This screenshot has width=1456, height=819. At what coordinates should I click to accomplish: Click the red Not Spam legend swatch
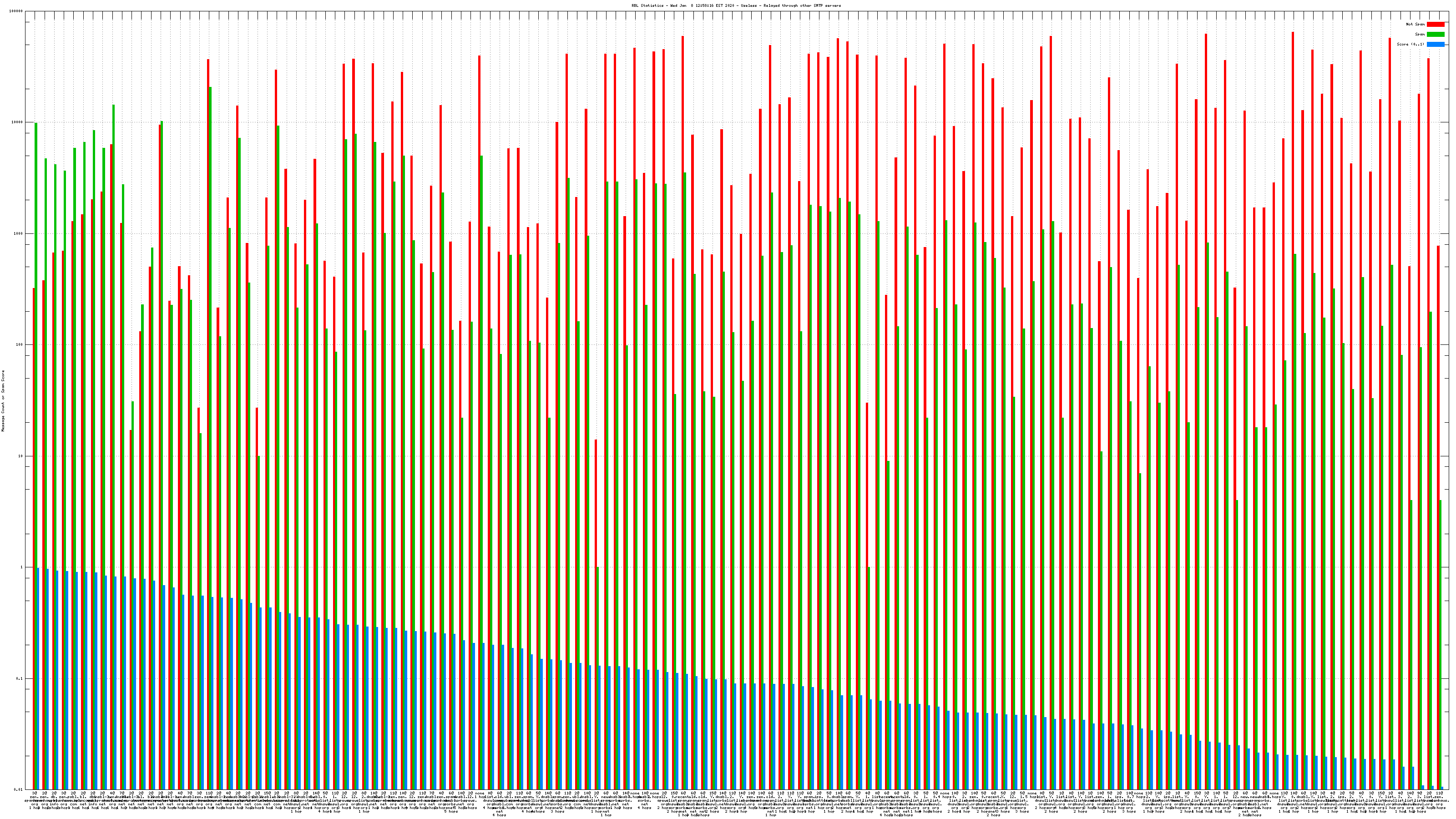click(1435, 24)
